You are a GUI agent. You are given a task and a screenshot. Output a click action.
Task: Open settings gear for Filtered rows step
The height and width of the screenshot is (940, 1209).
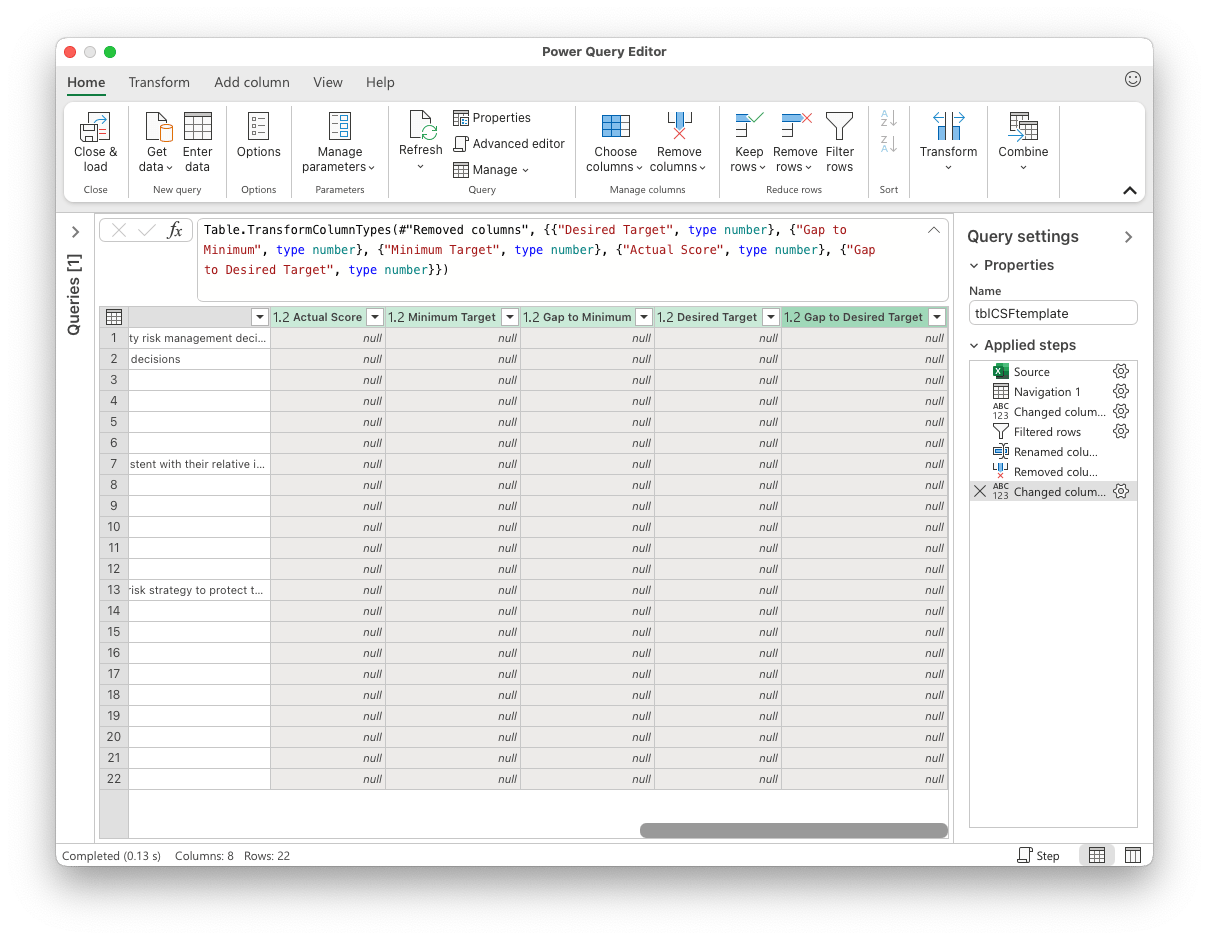click(1121, 432)
